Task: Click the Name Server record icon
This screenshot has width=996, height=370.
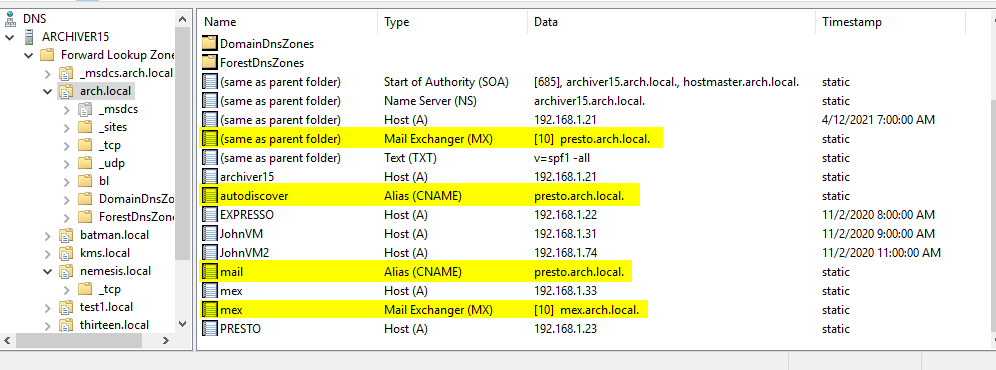Action: coord(210,100)
